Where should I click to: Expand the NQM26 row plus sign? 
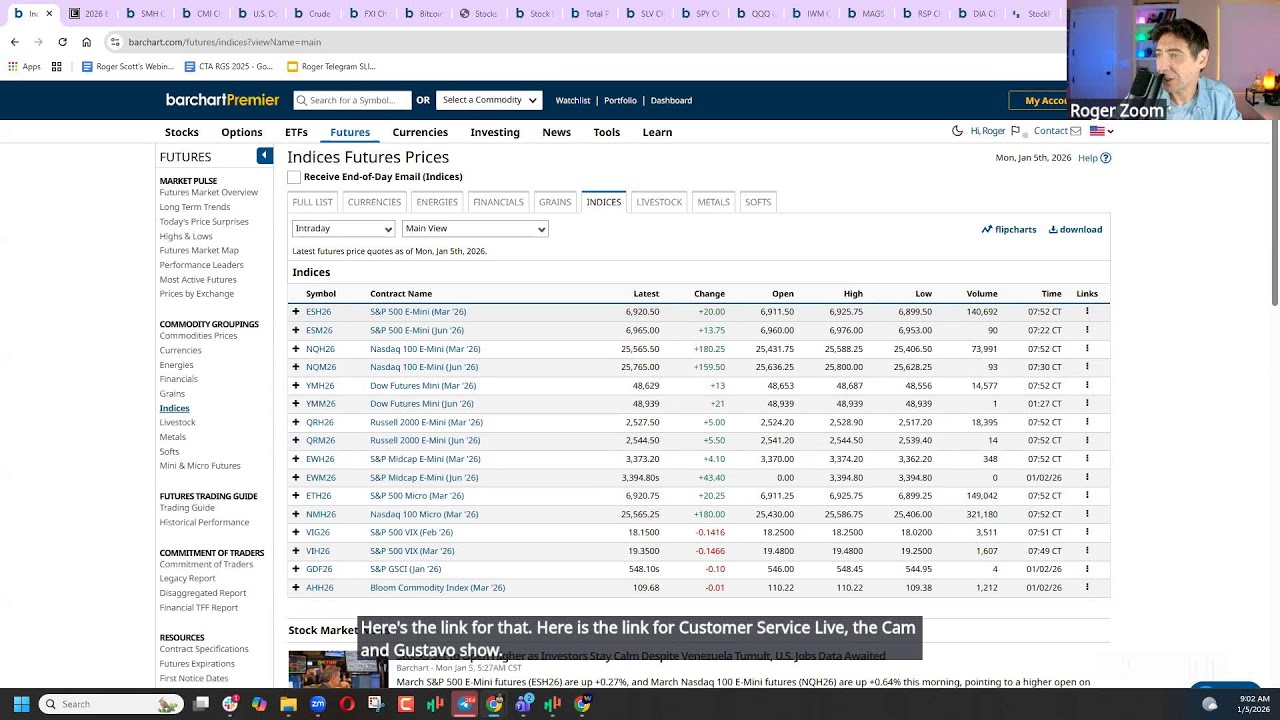[296, 367]
